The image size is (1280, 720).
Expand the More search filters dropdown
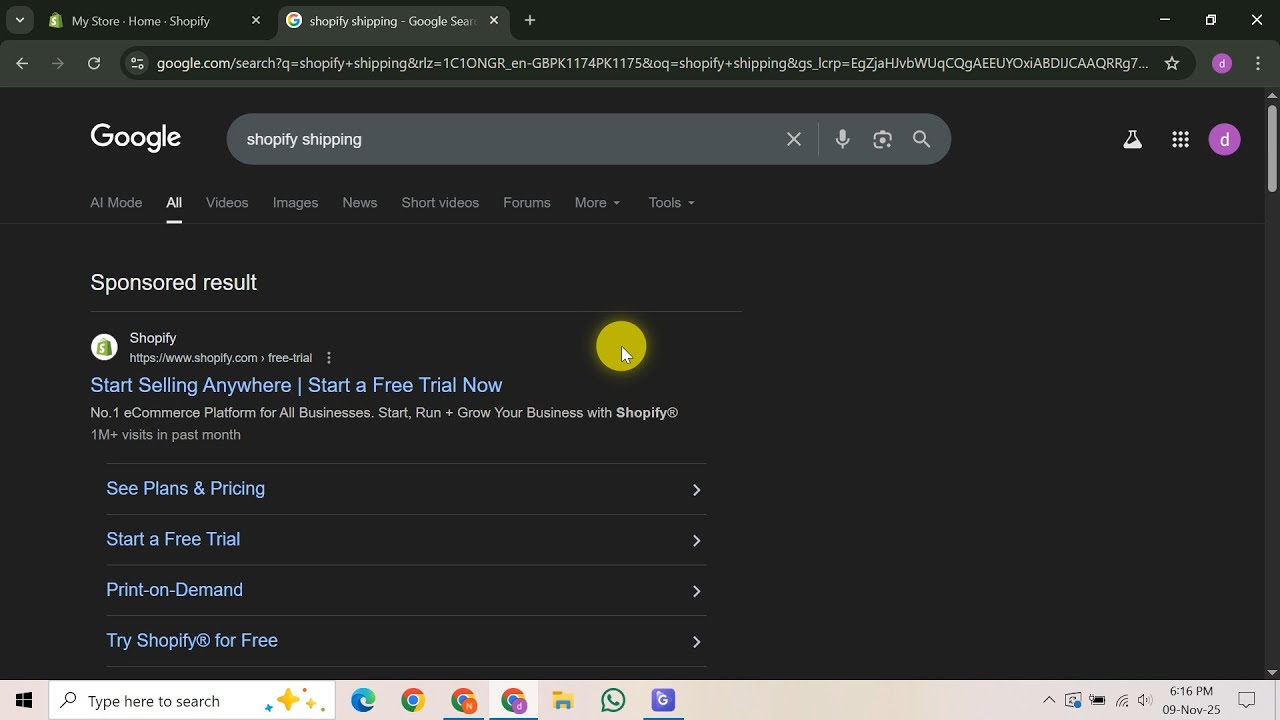pos(598,202)
